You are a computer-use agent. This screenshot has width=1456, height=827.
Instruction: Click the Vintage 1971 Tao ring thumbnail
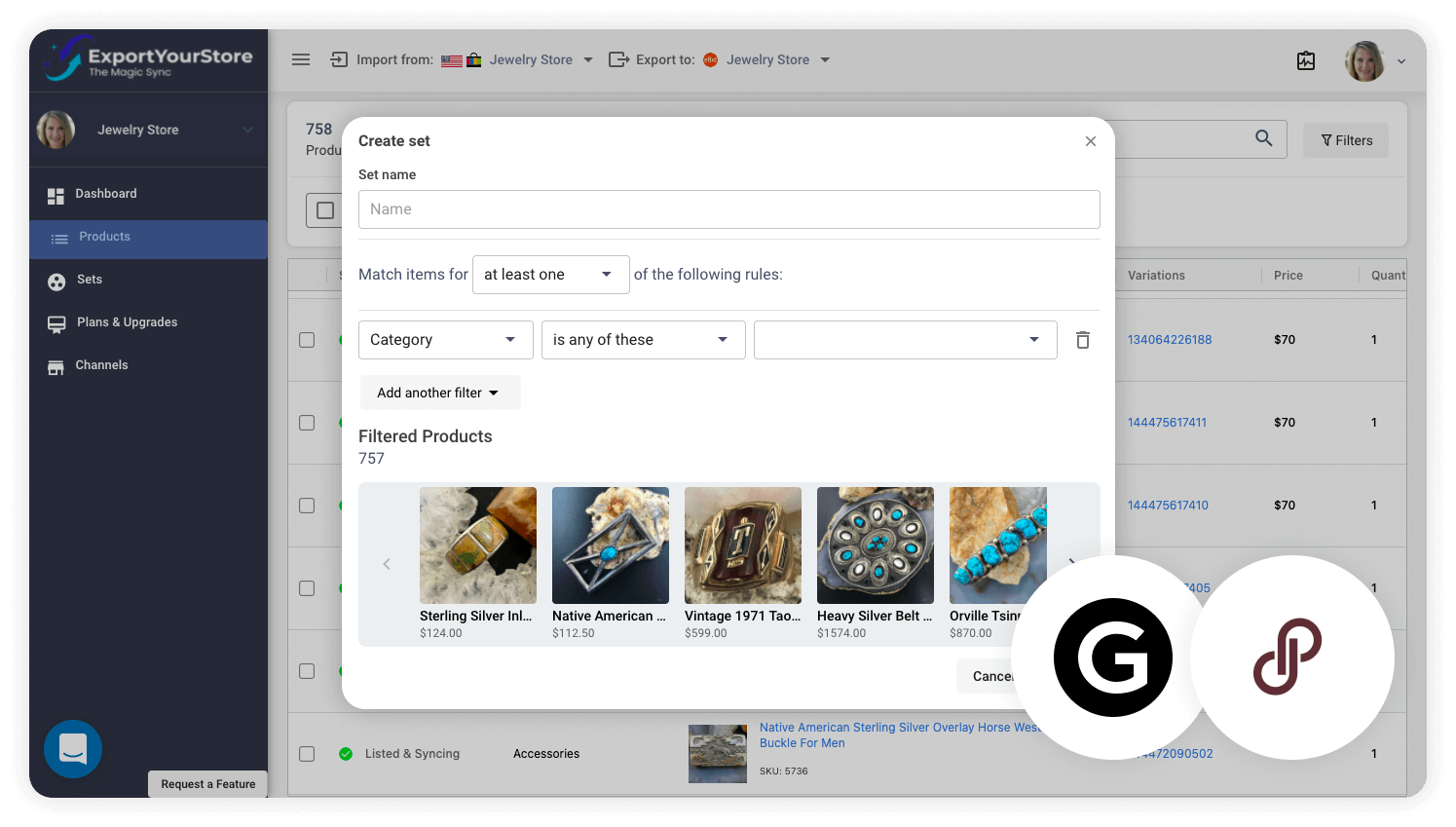coord(743,545)
